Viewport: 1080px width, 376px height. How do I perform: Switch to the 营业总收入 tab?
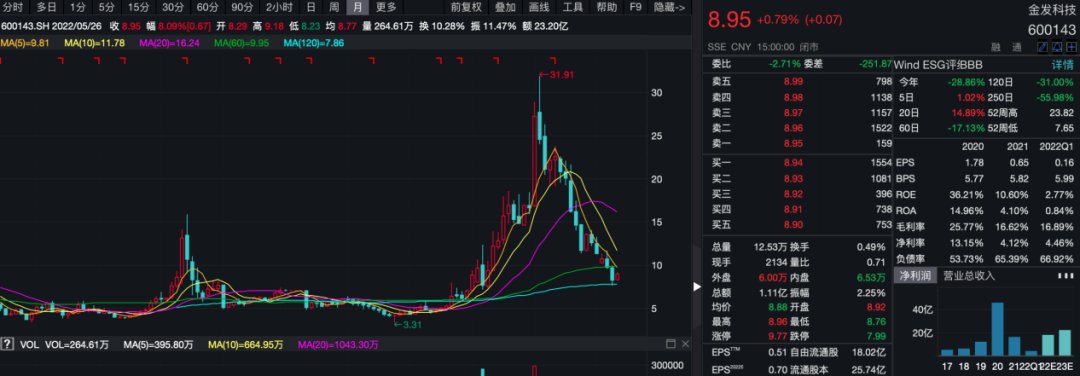(969, 276)
